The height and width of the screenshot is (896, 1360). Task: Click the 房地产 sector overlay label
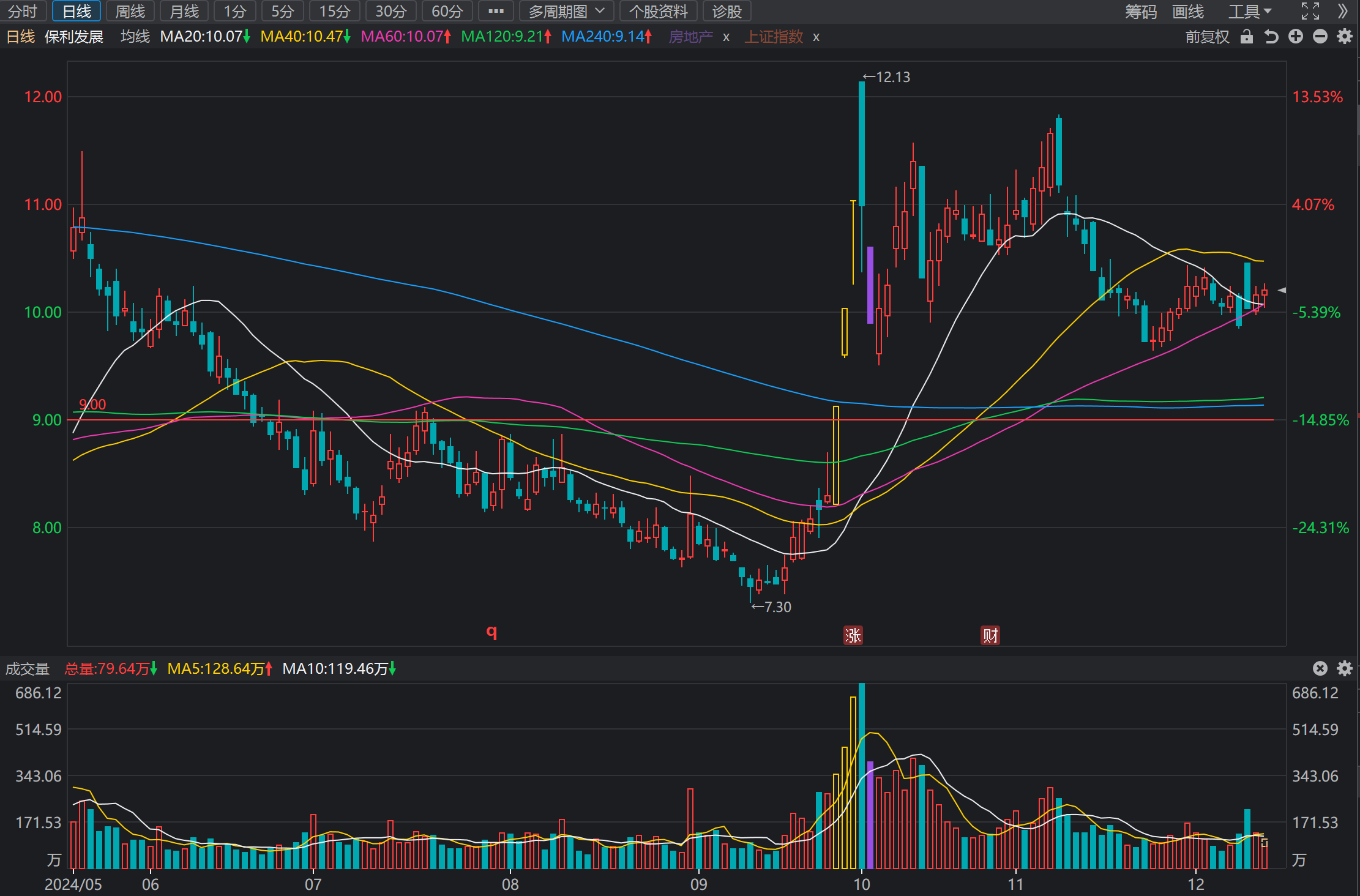coord(690,37)
